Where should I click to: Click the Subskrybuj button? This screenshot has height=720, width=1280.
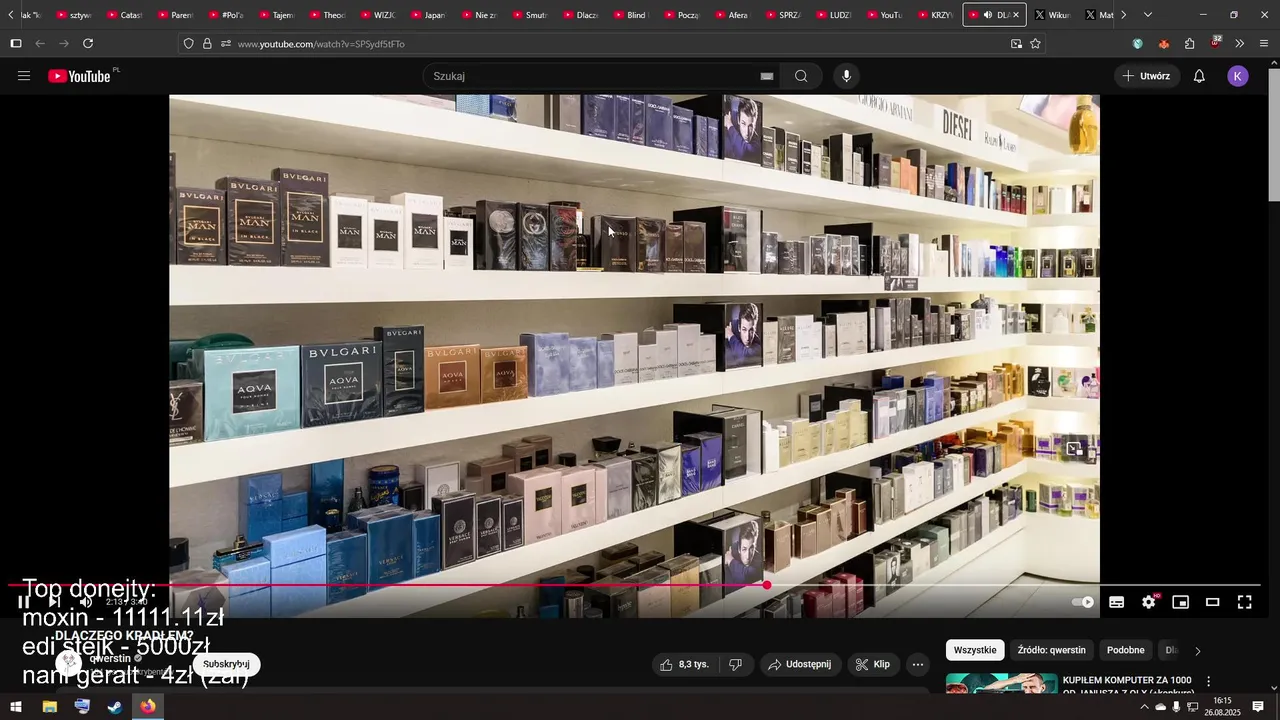226,664
